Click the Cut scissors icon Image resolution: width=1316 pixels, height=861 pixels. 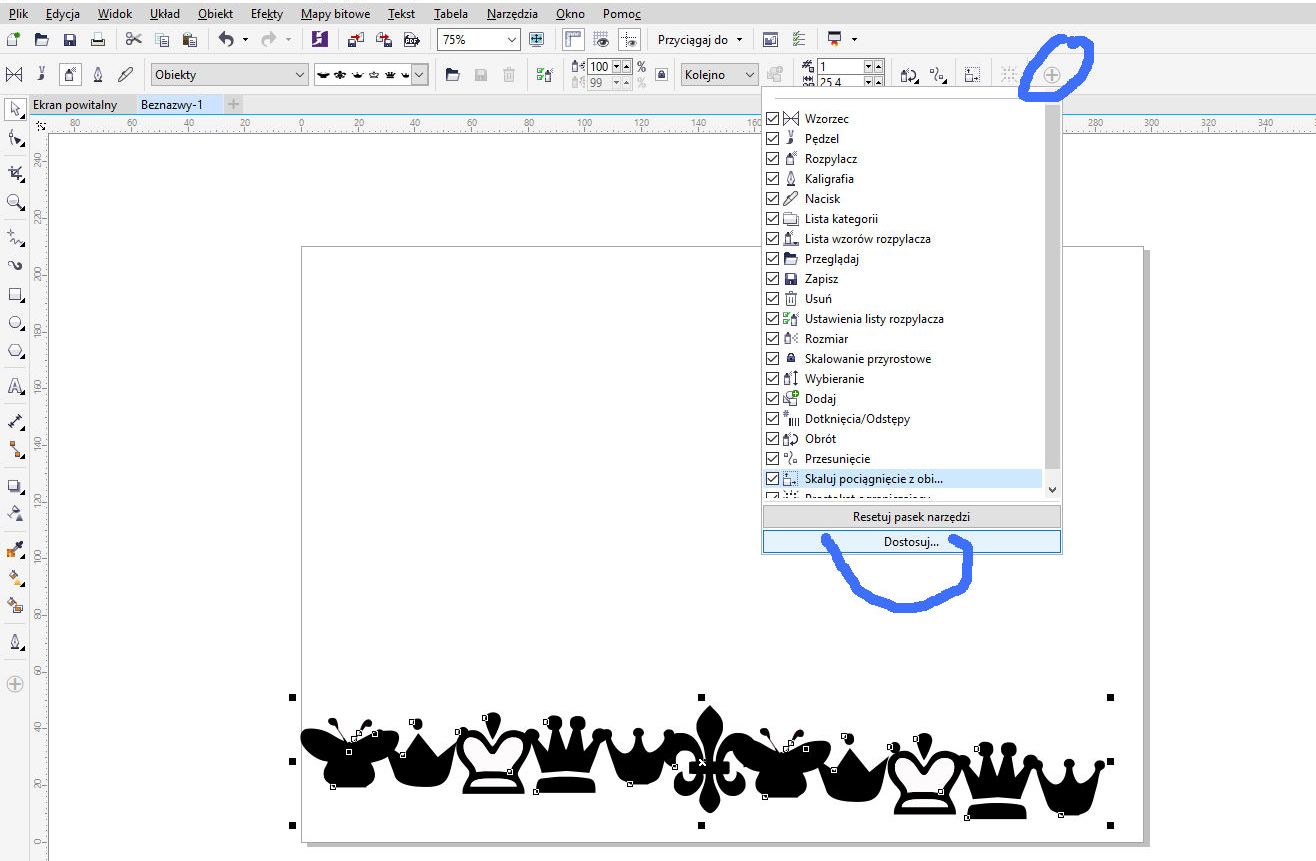coord(134,40)
